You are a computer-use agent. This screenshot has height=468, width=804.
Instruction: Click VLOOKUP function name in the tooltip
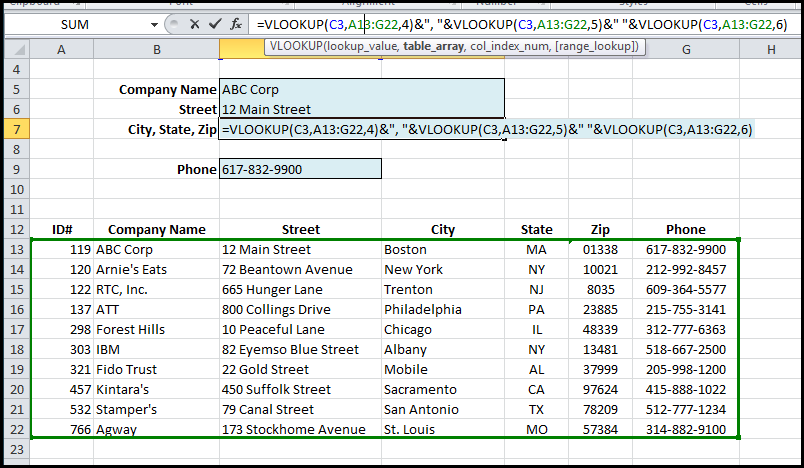296,47
